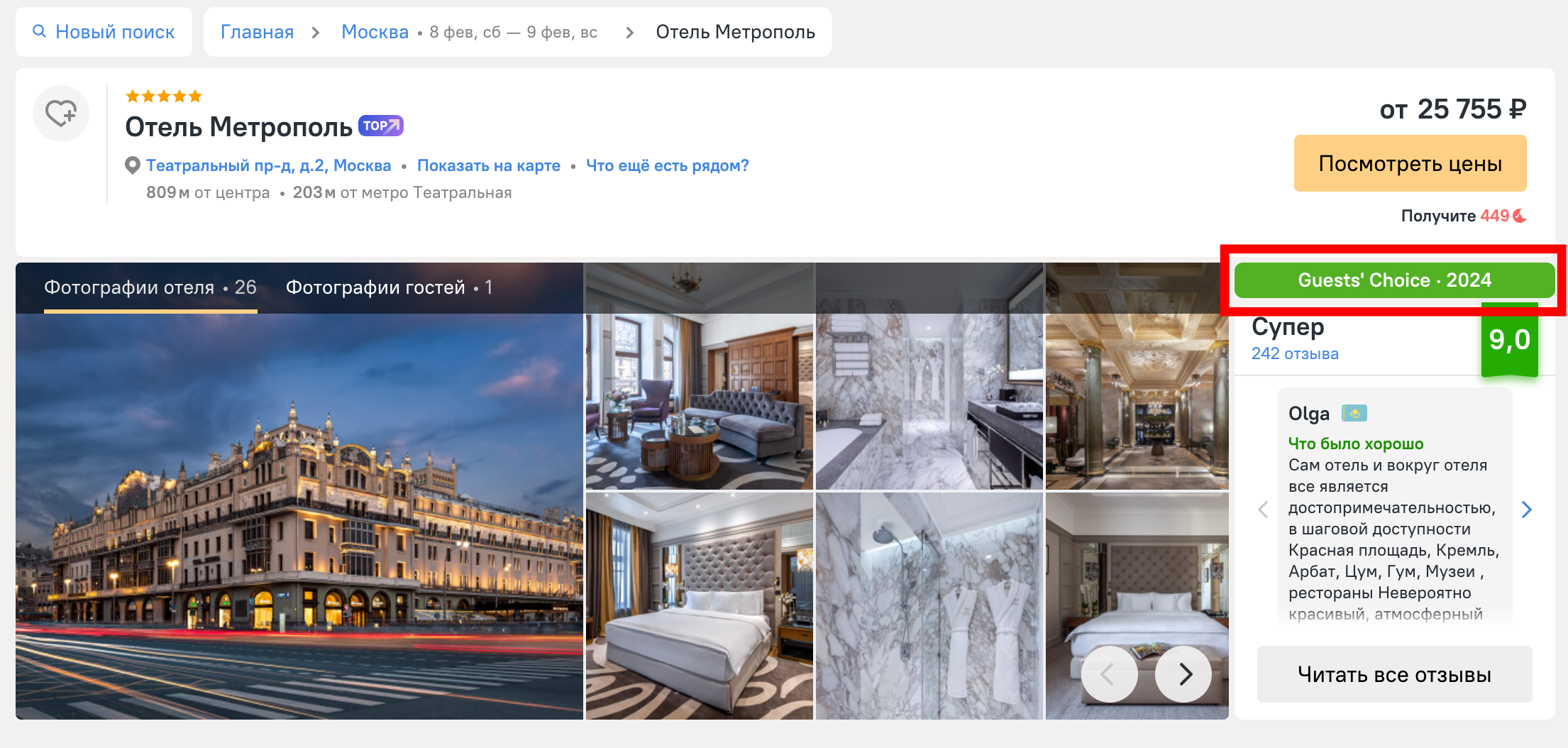Click the five-star rating icons
Image resolution: width=1568 pixels, height=748 pixels.
pos(164,96)
